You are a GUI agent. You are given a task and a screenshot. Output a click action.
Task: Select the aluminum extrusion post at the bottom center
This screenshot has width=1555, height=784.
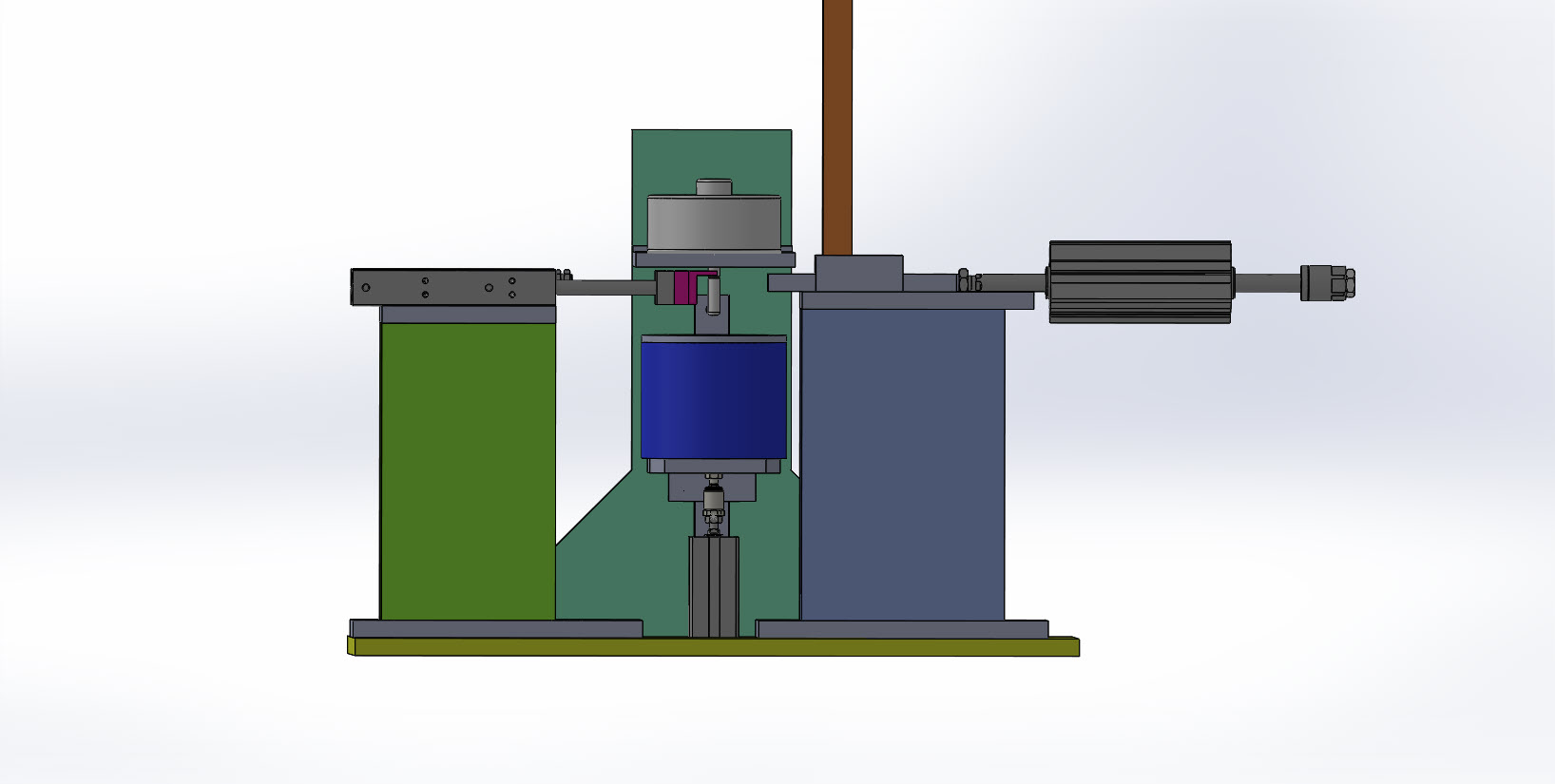click(713, 586)
